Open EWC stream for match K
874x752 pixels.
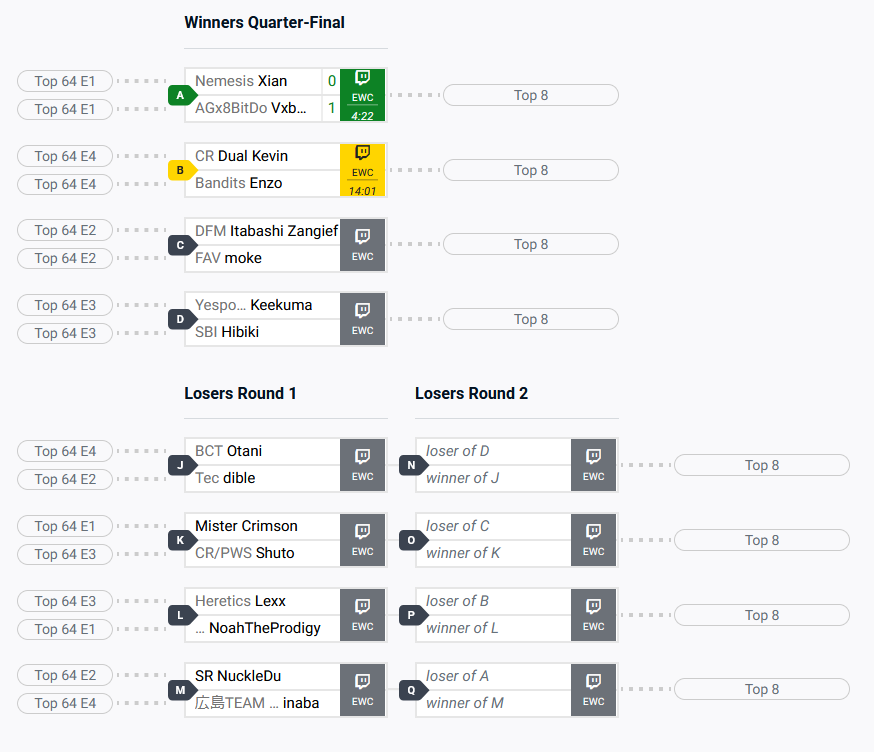pos(362,540)
